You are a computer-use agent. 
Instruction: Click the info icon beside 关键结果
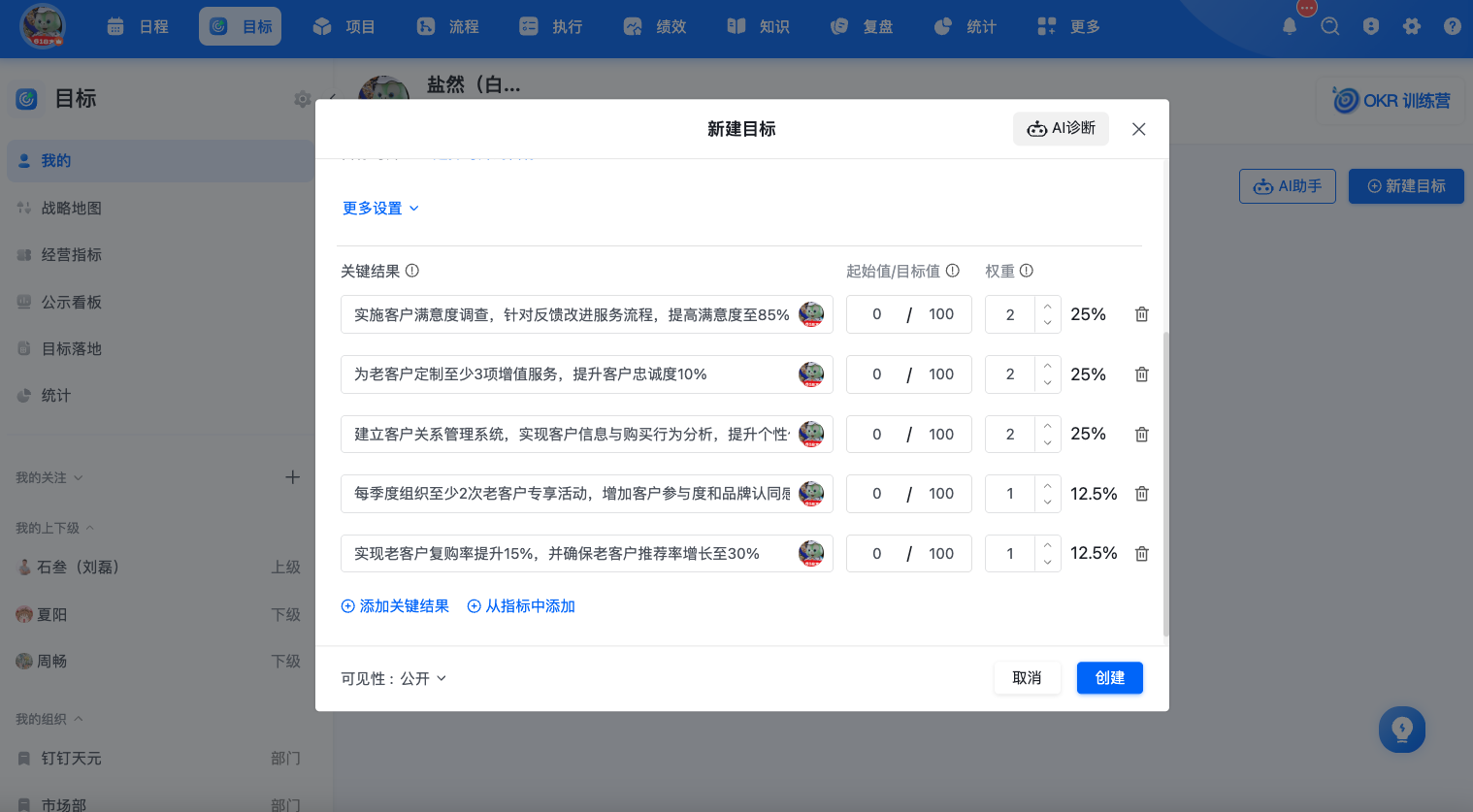click(x=412, y=271)
